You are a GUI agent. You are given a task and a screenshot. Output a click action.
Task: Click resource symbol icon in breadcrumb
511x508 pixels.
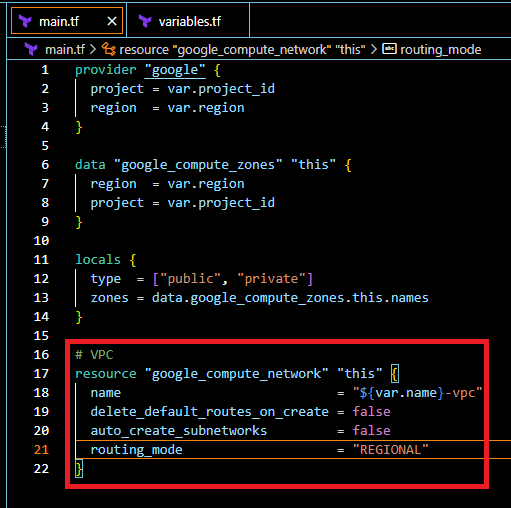109,49
